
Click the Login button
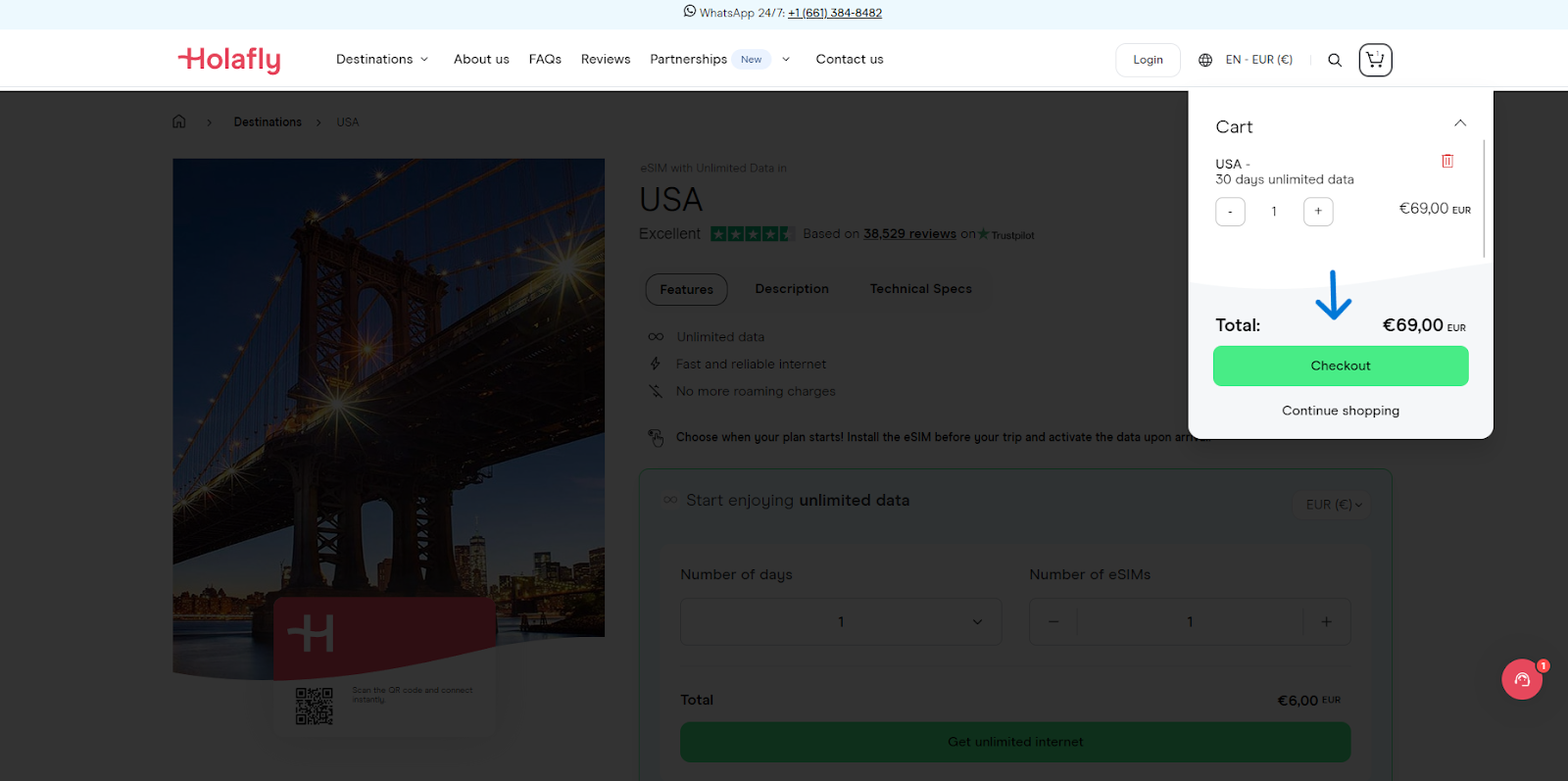(1148, 60)
